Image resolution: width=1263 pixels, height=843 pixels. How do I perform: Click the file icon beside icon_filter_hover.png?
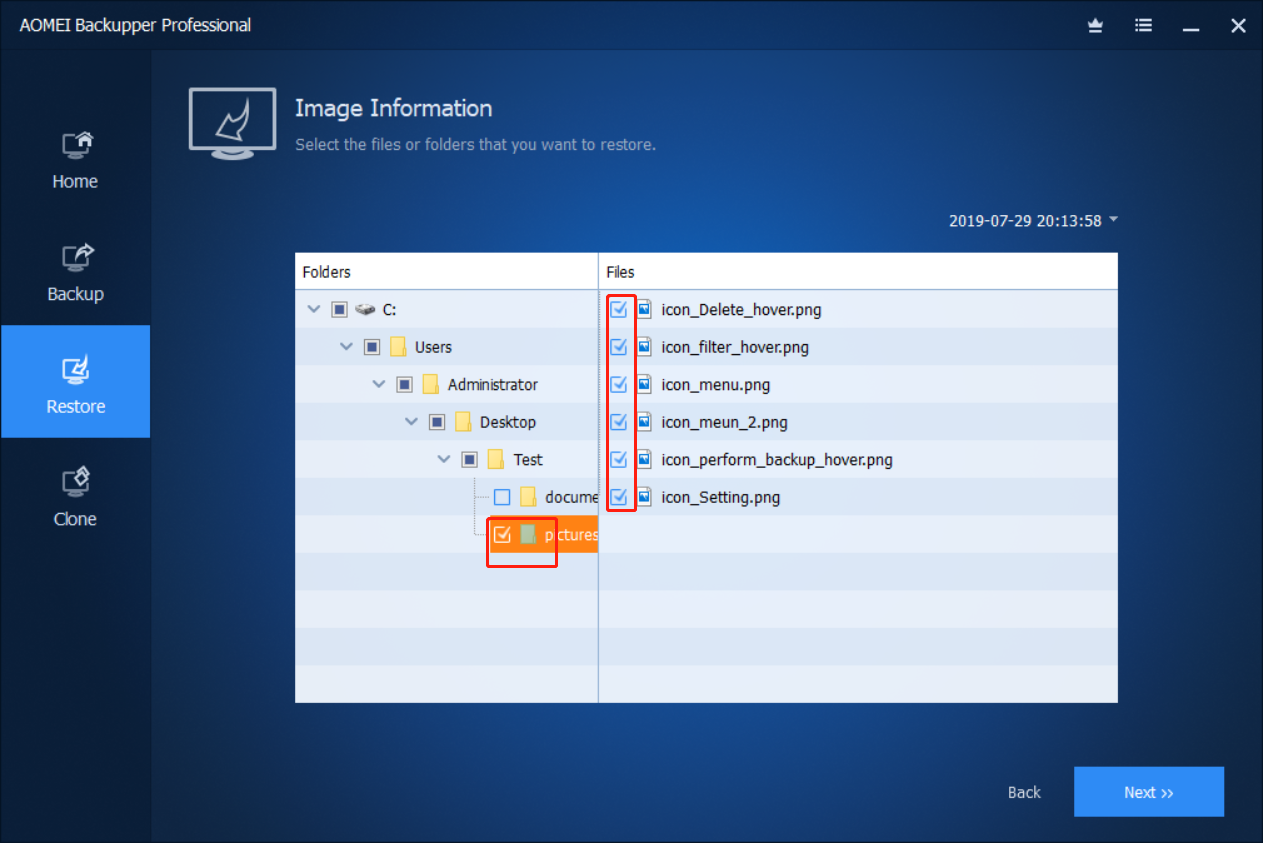coord(643,347)
